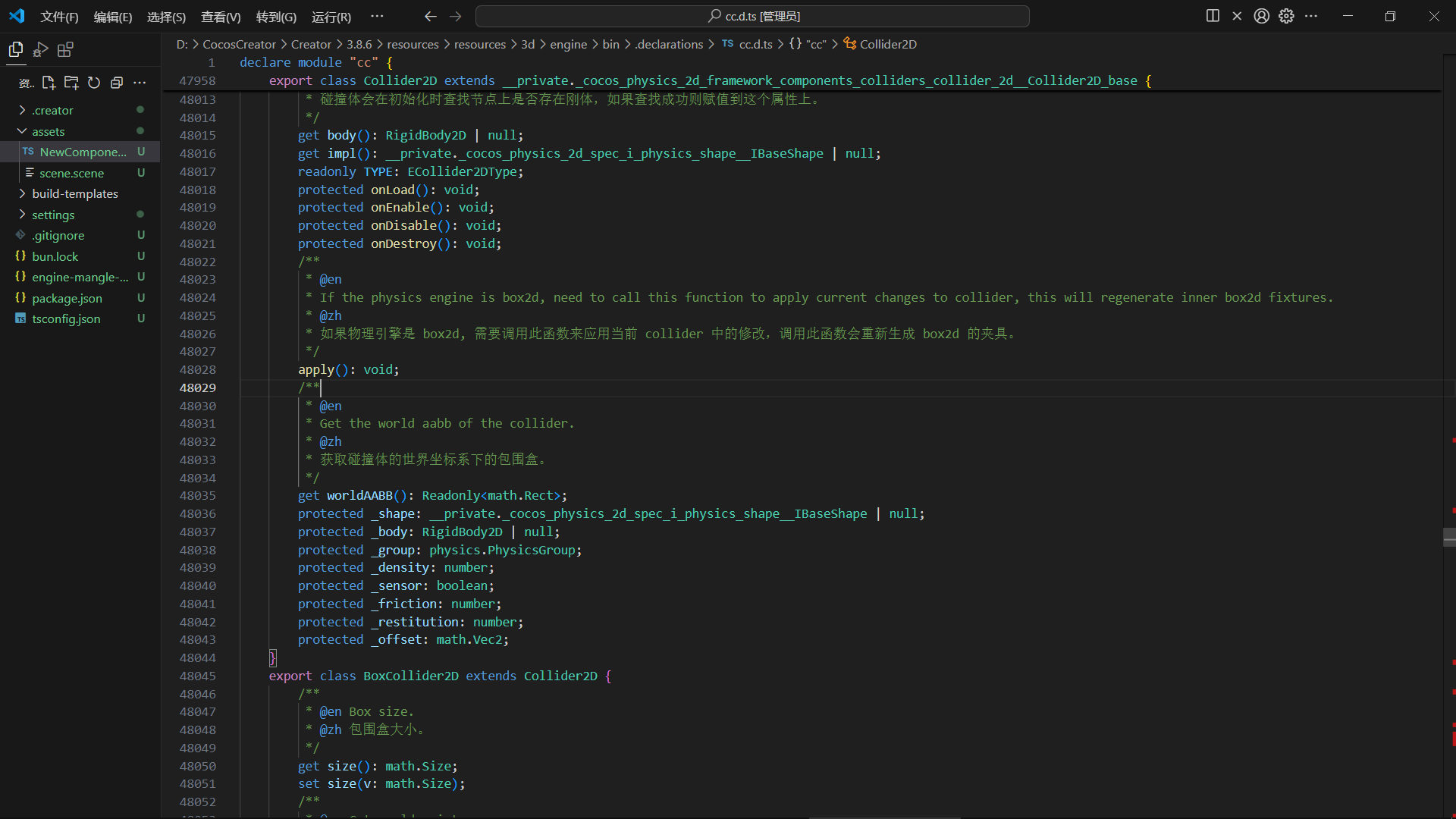Open the Run and Debug view
The height and width of the screenshot is (819, 1456).
coord(39,49)
